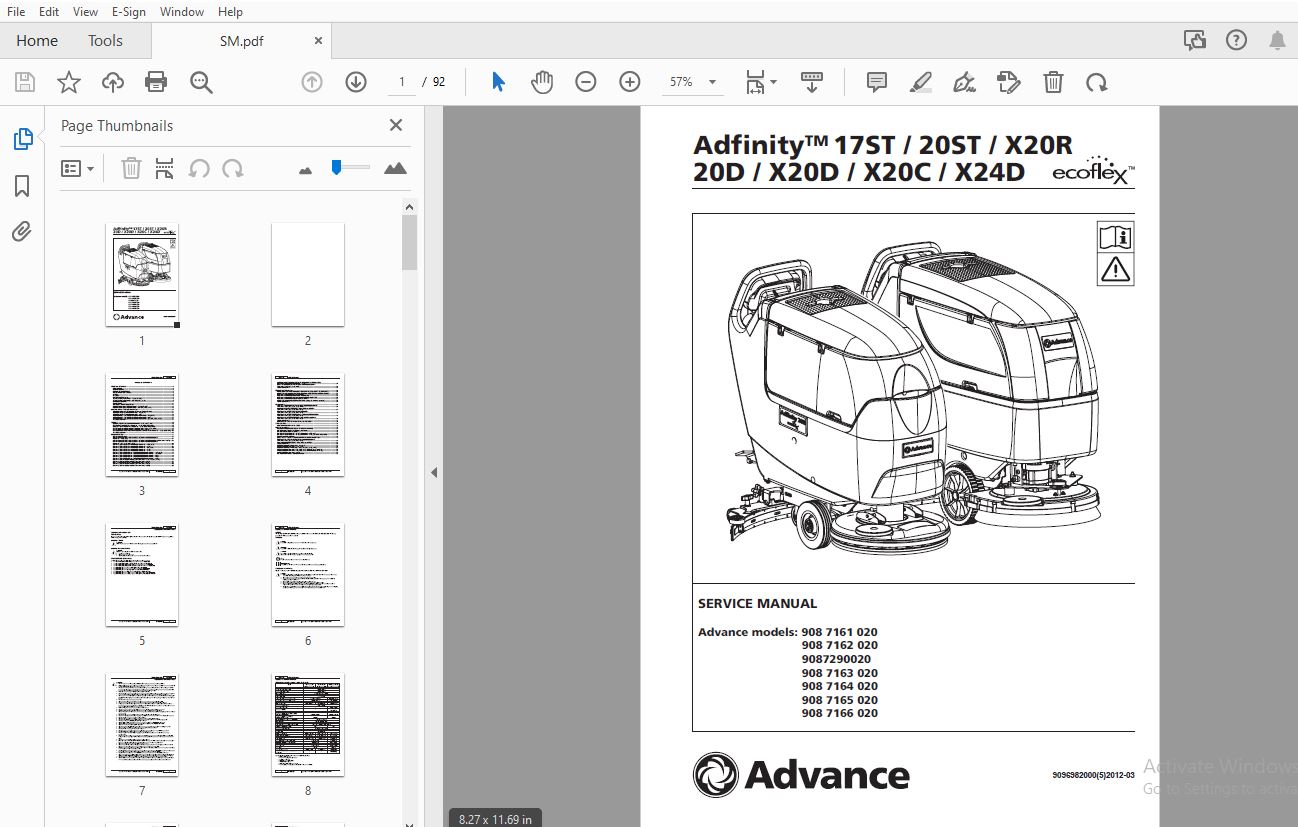Reduce thumbnail size small mountain icon

click(306, 170)
